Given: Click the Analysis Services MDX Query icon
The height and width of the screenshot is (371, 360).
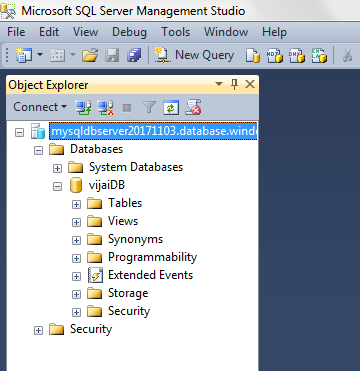Looking at the screenshot, I should pyautogui.click(x=275, y=55).
